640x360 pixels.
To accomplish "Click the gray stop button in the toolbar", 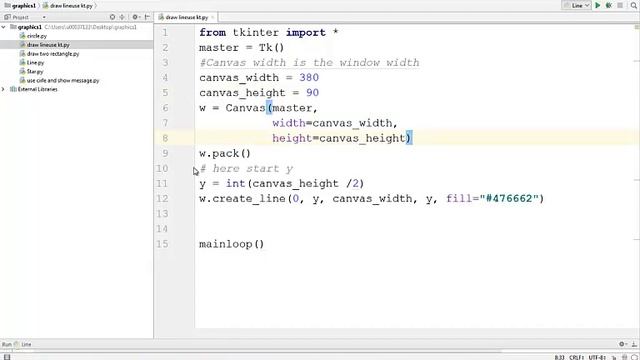I will click(620, 5).
